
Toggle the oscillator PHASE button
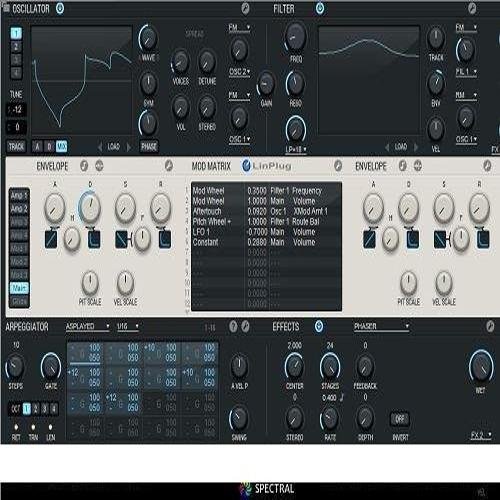tap(149, 146)
